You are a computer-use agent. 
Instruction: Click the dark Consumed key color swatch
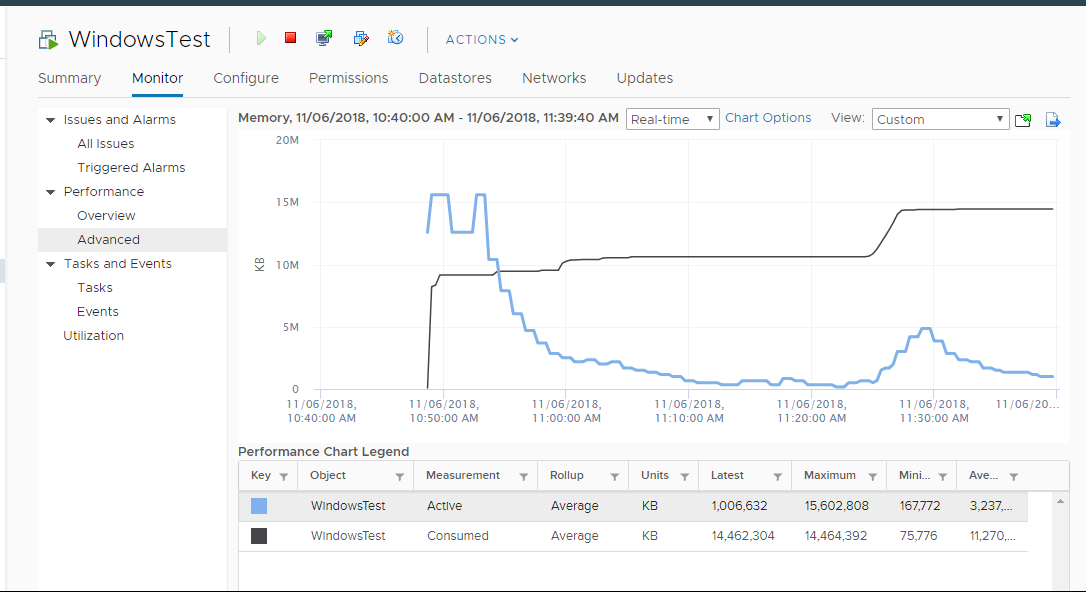259,536
